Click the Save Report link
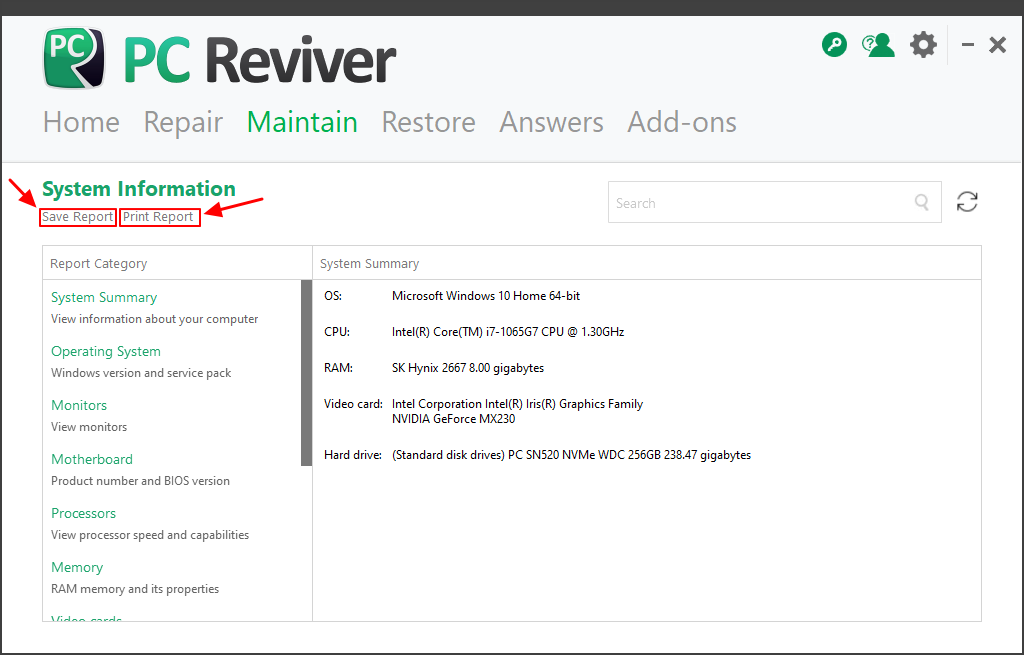Image resolution: width=1024 pixels, height=655 pixels. coord(78,217)
